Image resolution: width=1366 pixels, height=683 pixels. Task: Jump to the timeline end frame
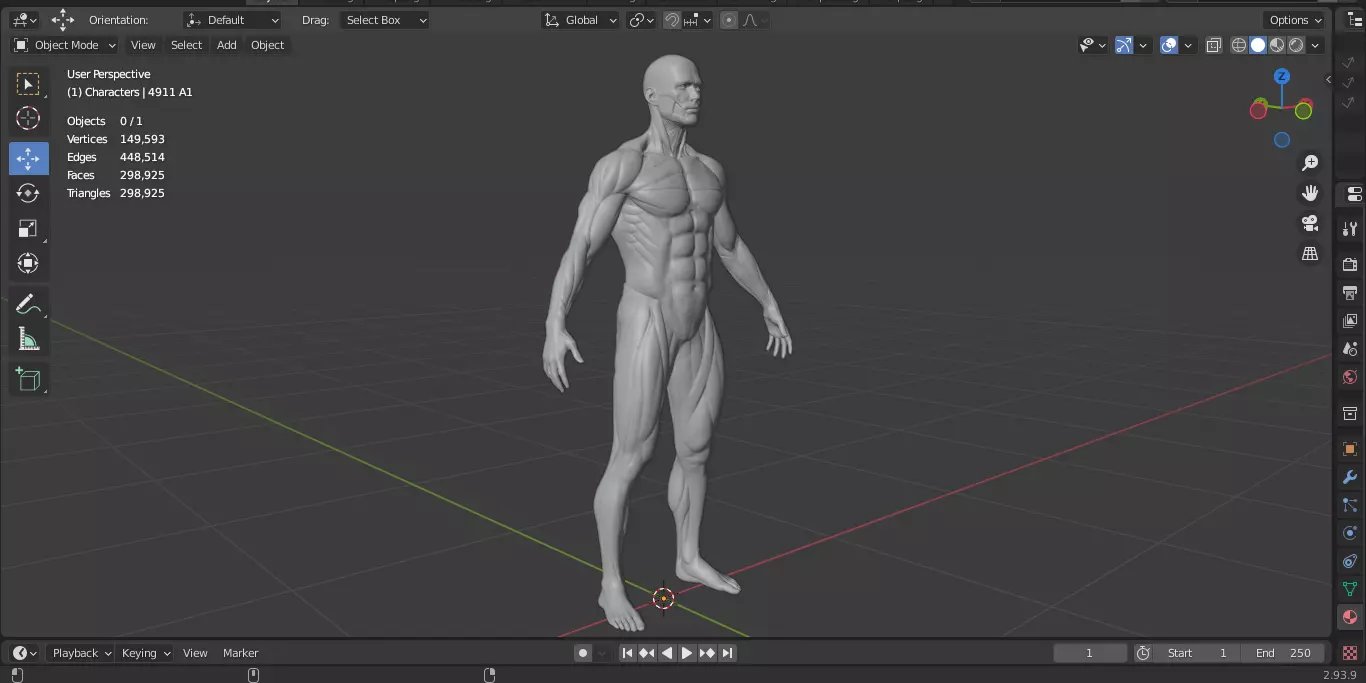tap(728, 653)
